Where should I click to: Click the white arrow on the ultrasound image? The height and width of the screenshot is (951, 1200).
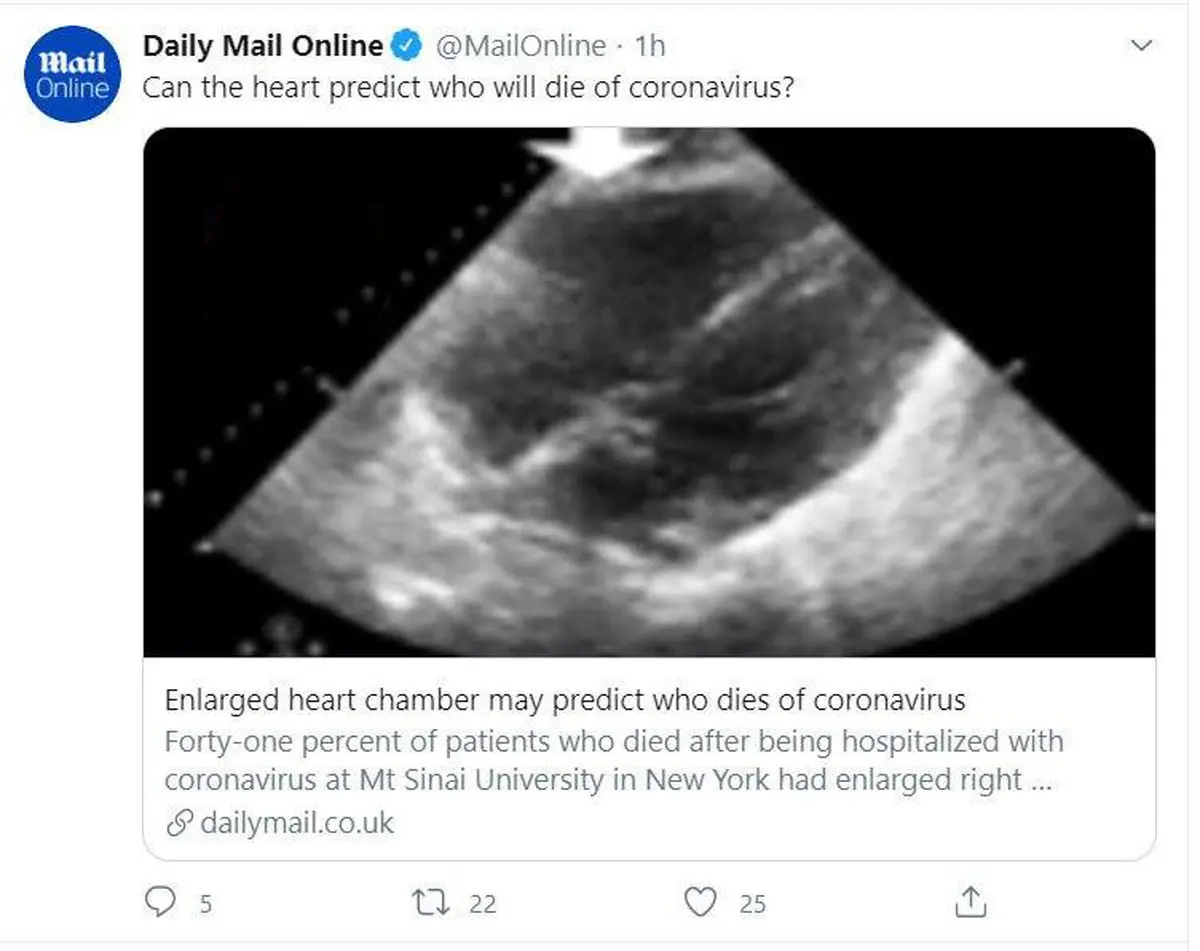pos(597,150)
